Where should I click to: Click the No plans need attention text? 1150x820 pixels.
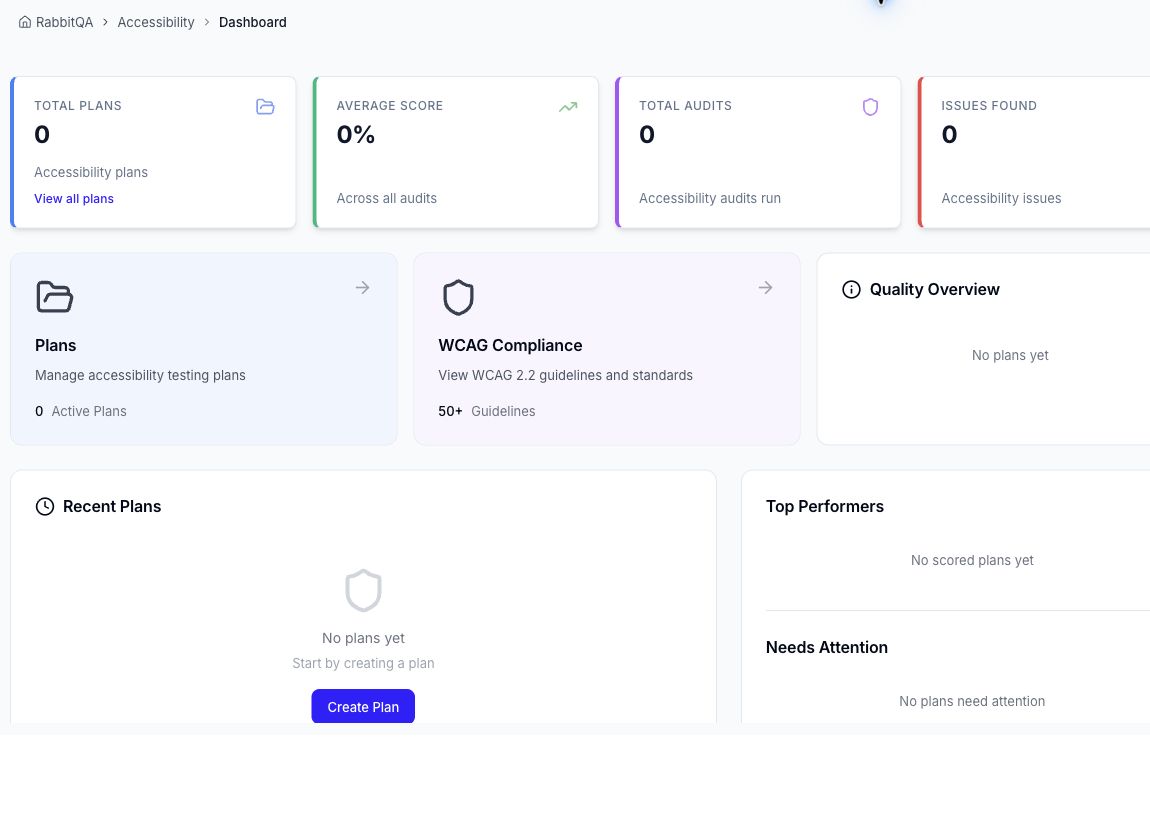click(972, 701)
